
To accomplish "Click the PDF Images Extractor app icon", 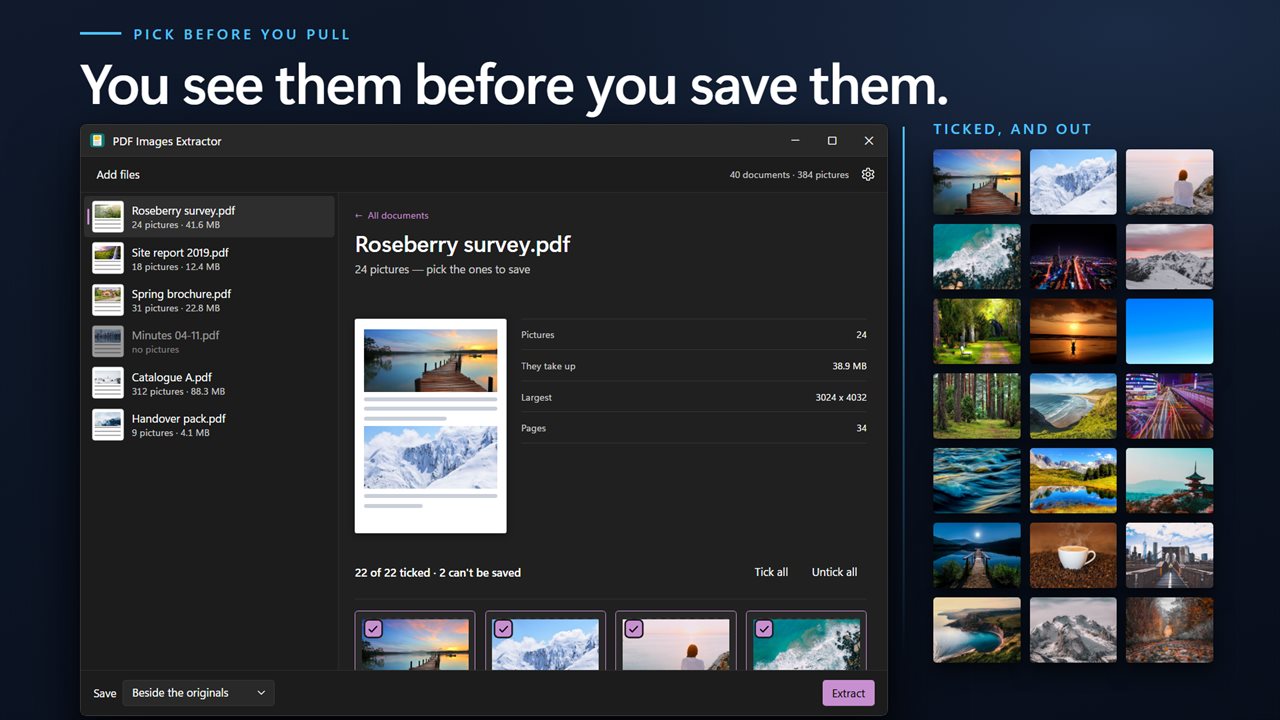I will coord(97,141).
